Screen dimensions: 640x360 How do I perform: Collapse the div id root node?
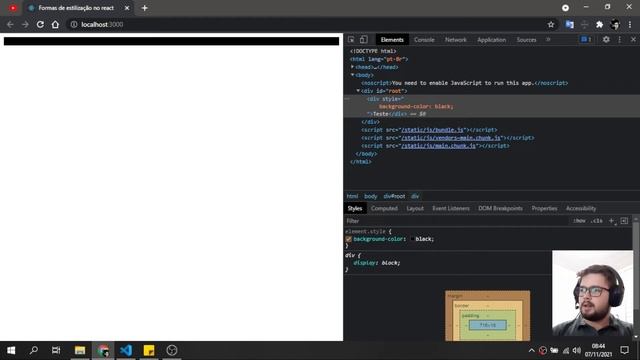point(358,91)
